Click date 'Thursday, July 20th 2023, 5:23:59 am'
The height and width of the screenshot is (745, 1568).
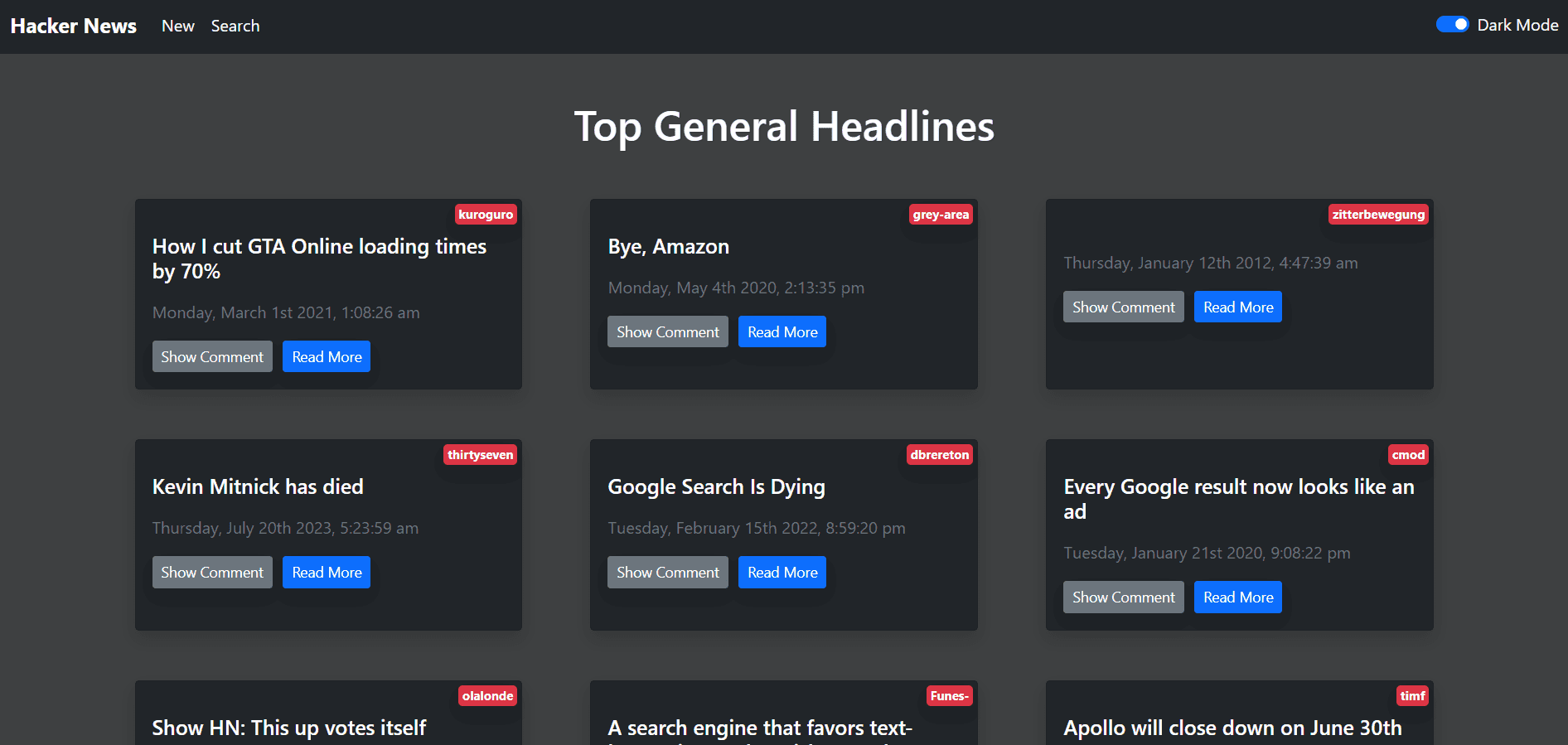[285, 528]
